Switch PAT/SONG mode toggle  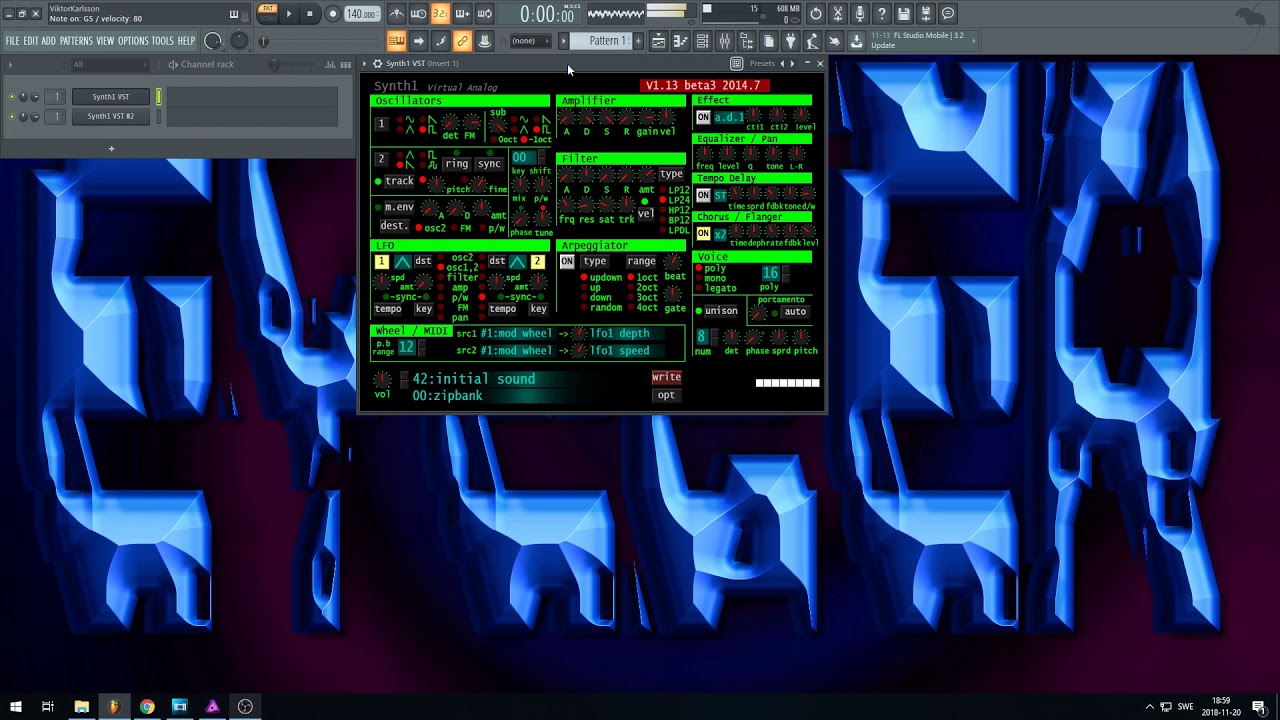pos(268,14)
